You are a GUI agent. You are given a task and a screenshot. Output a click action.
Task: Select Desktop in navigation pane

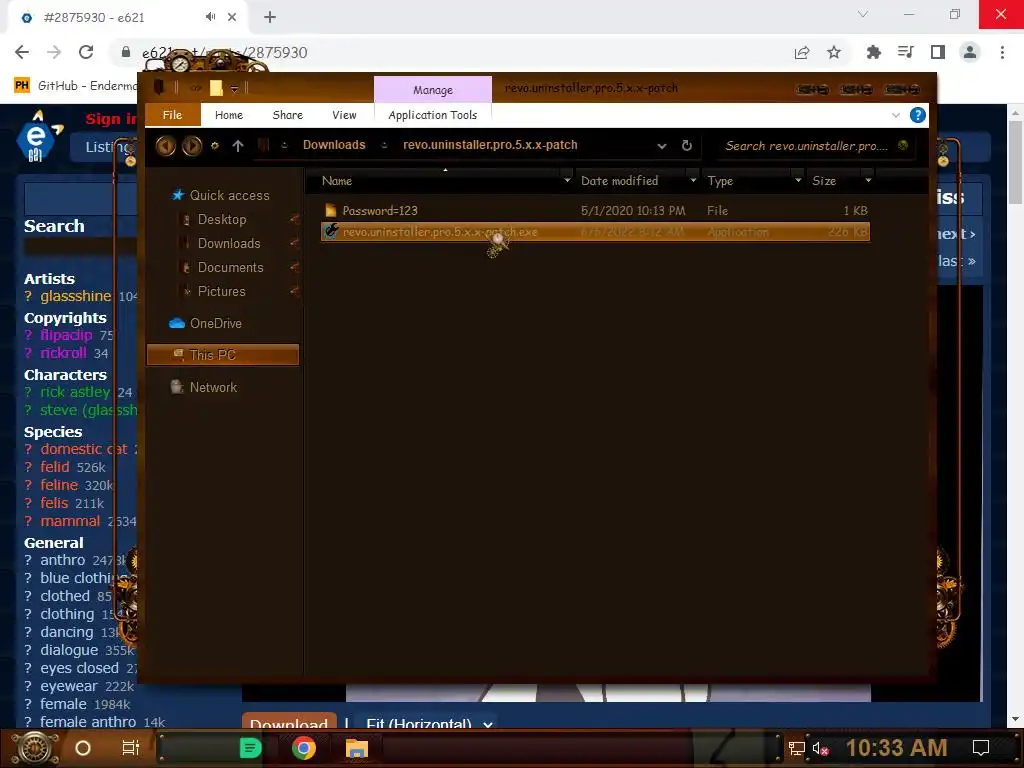[222, 219]
